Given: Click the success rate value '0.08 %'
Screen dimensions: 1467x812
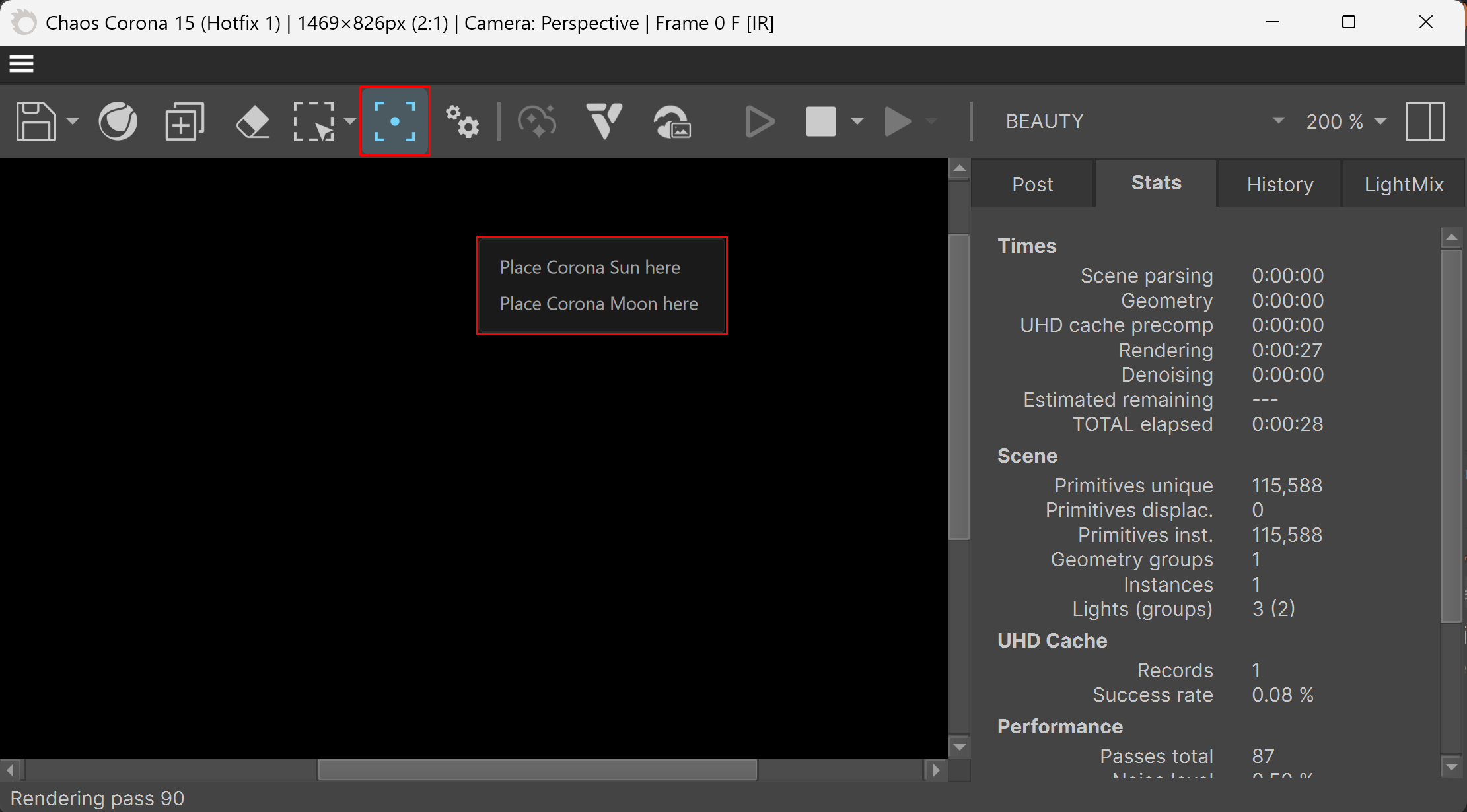Looking at the screenshot, I should click(1283, 694).
